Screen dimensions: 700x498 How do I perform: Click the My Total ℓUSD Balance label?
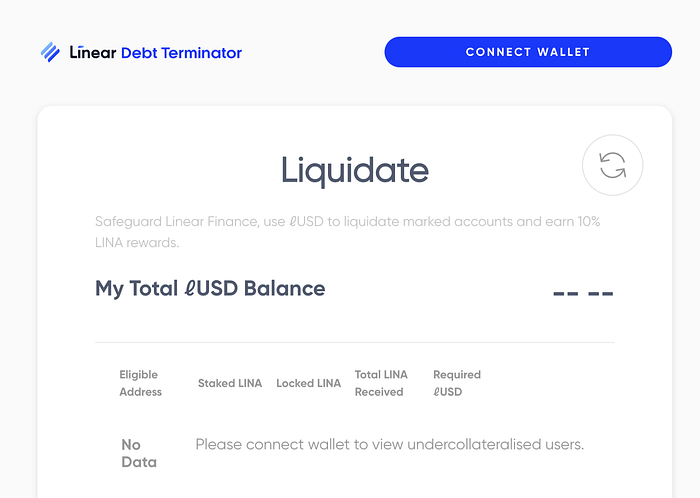[210, 288]
